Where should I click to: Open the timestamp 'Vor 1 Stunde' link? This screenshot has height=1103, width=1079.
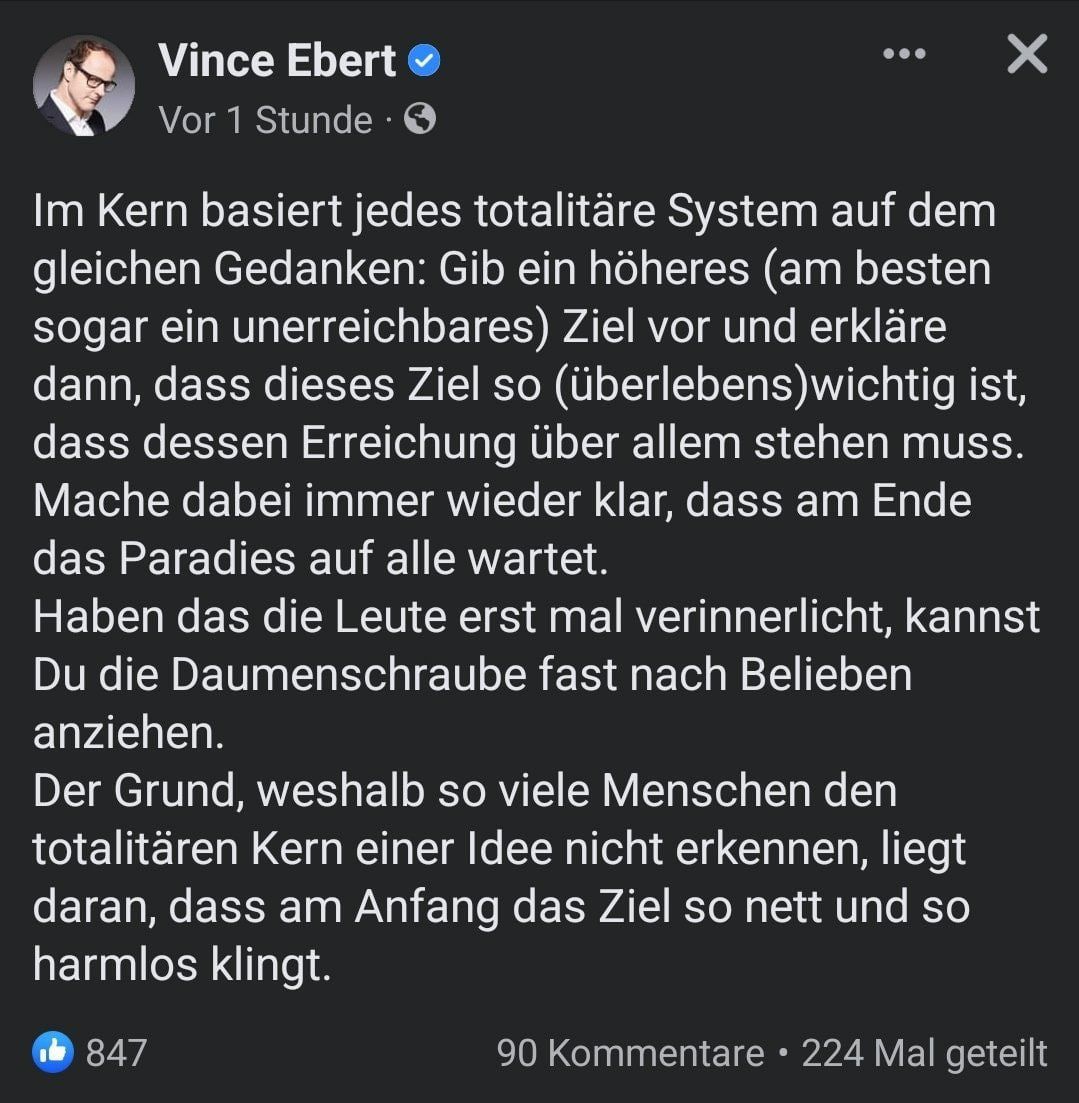click(263, 120)
